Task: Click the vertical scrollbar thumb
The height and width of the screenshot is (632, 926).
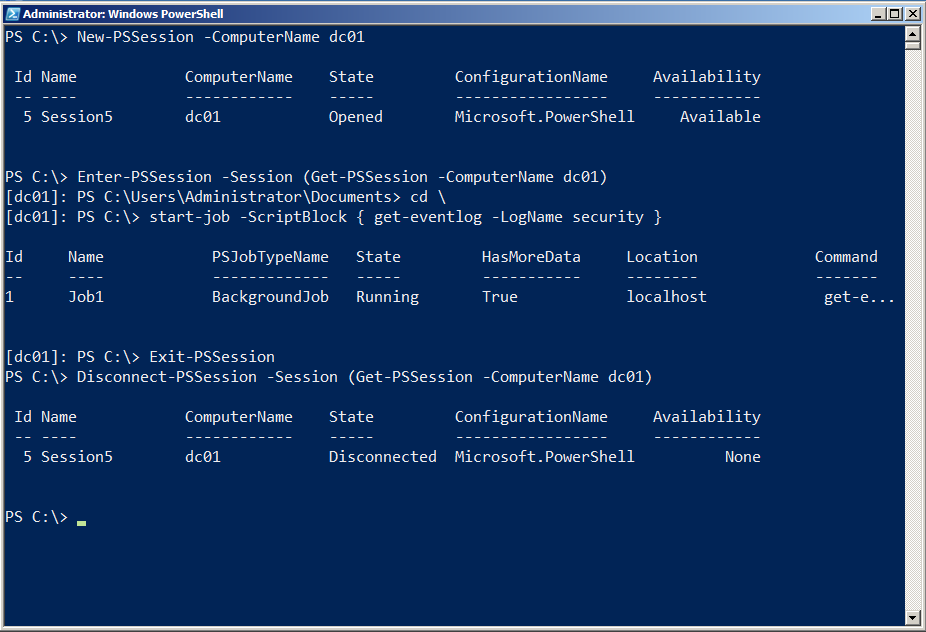Action: click(912, 46)
